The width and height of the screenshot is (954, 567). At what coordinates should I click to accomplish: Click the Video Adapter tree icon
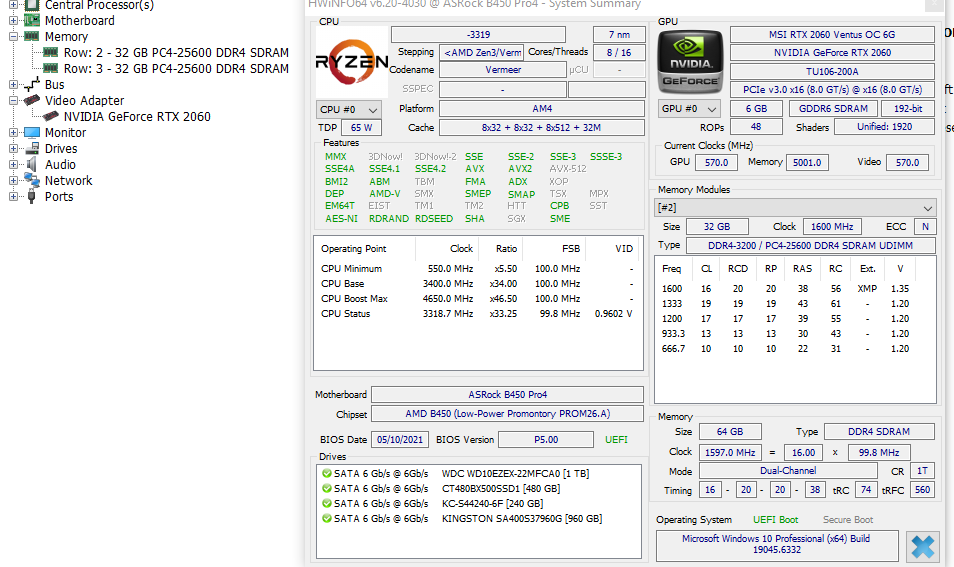pos(32,100)
